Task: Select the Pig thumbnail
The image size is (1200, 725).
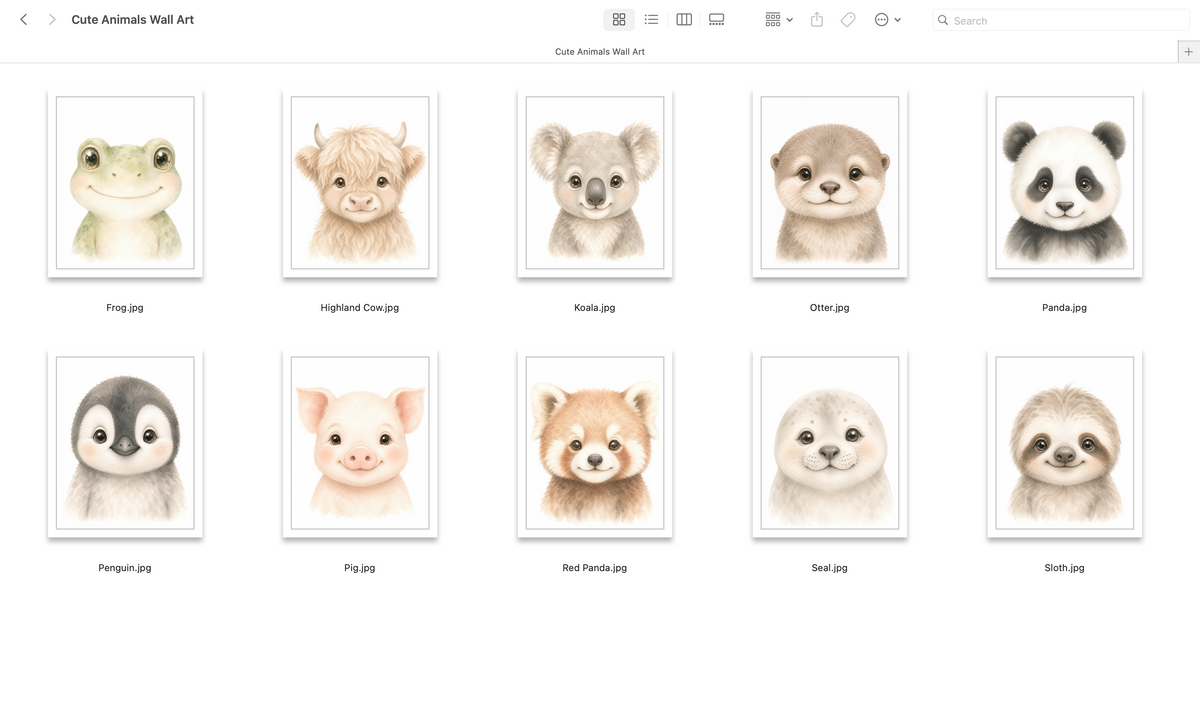Action: 360,443
